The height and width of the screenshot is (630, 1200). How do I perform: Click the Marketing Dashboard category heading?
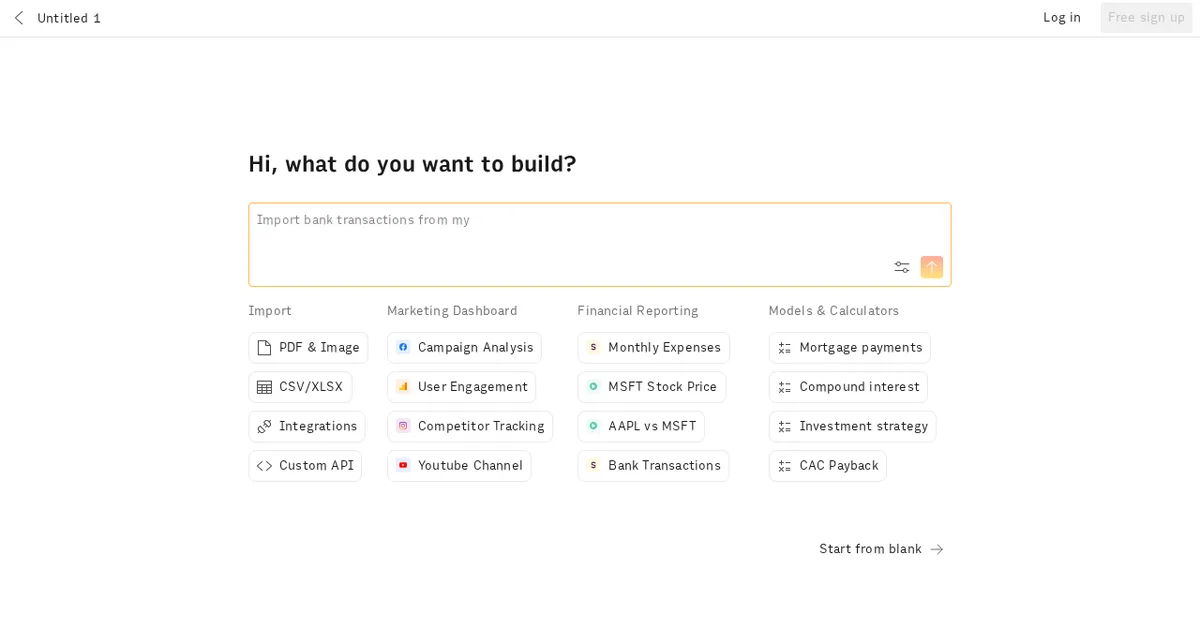[x=452, y=311]
